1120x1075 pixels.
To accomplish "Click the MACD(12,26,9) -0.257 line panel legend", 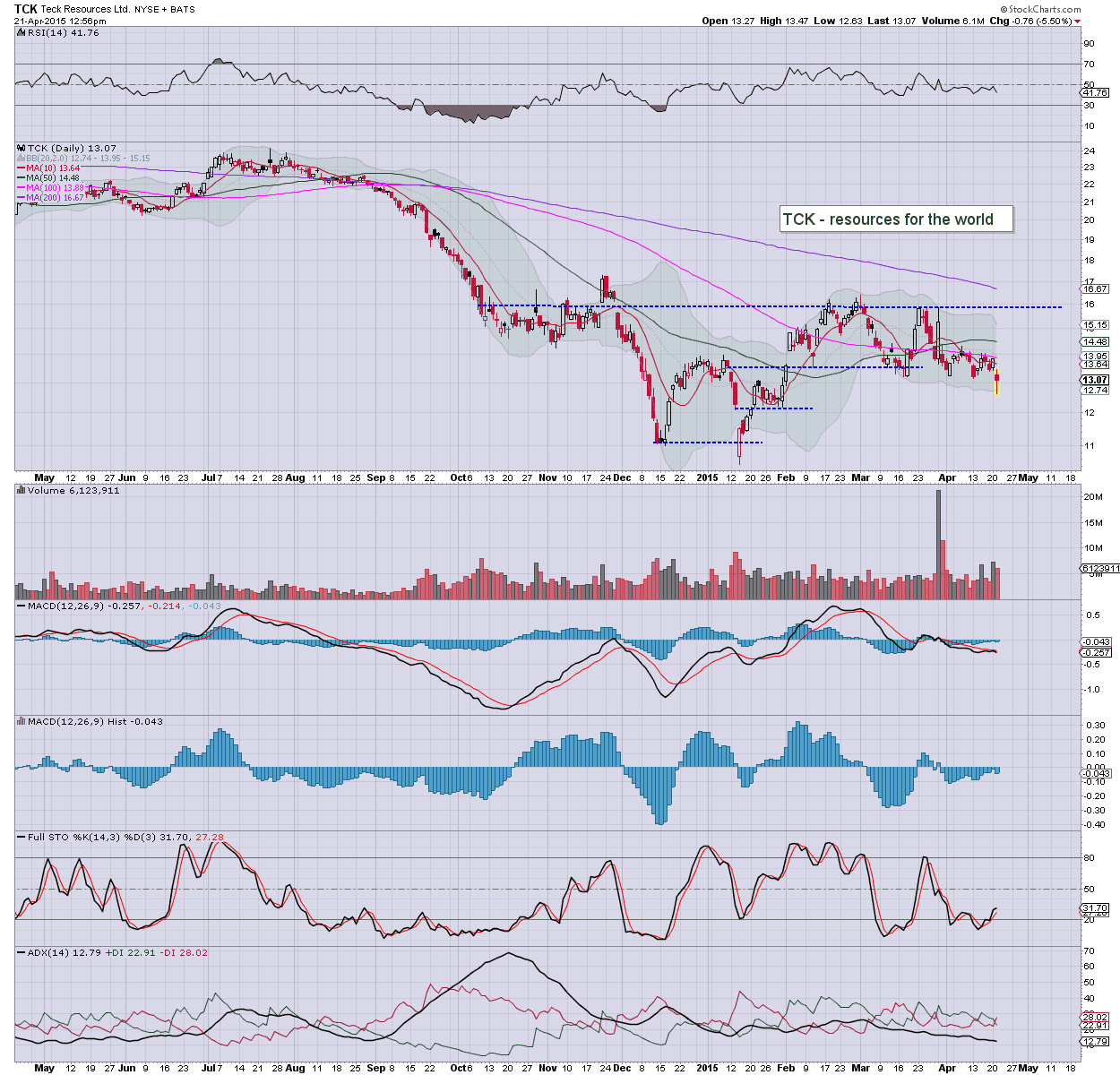I will 119,606.
